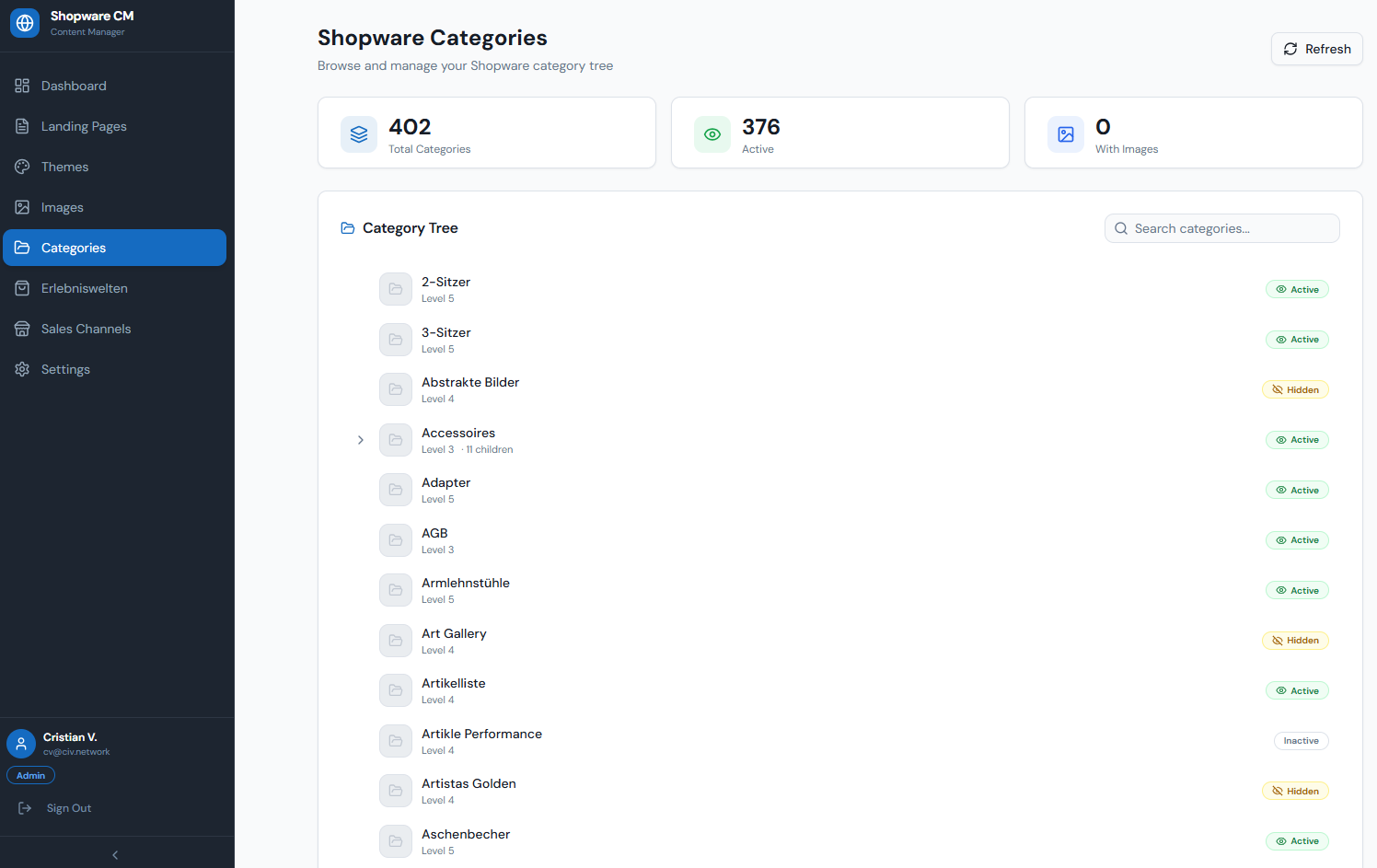Select the AGB category name
1377x868 pixels.
coord(434,533)
